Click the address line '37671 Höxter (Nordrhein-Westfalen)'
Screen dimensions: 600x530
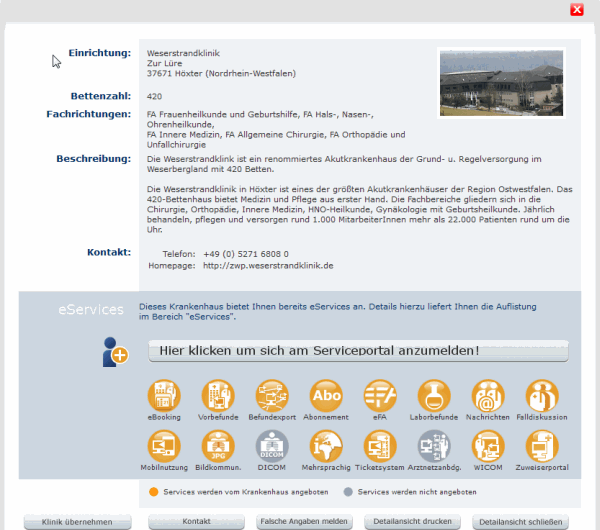tap(221, 73)
